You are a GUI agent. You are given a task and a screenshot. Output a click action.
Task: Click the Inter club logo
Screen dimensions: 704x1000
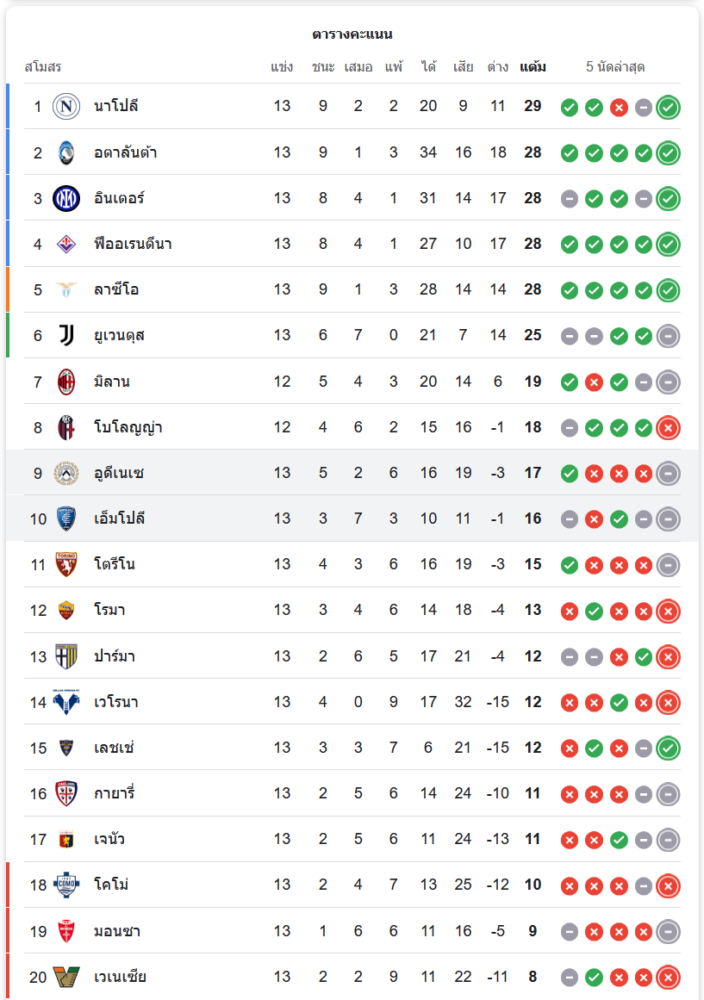pyautogui.click(x=66, y=198)
